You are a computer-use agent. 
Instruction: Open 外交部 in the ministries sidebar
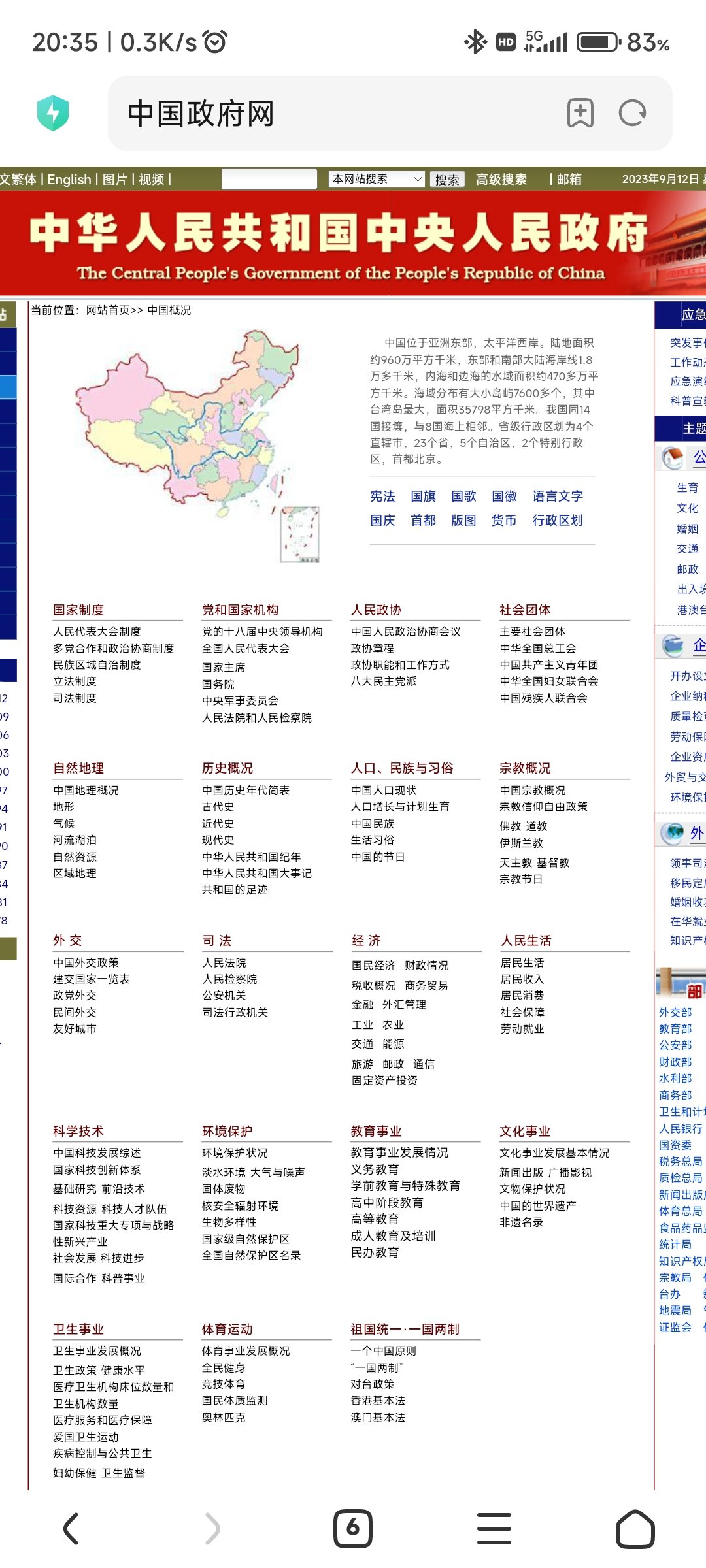675,1013
